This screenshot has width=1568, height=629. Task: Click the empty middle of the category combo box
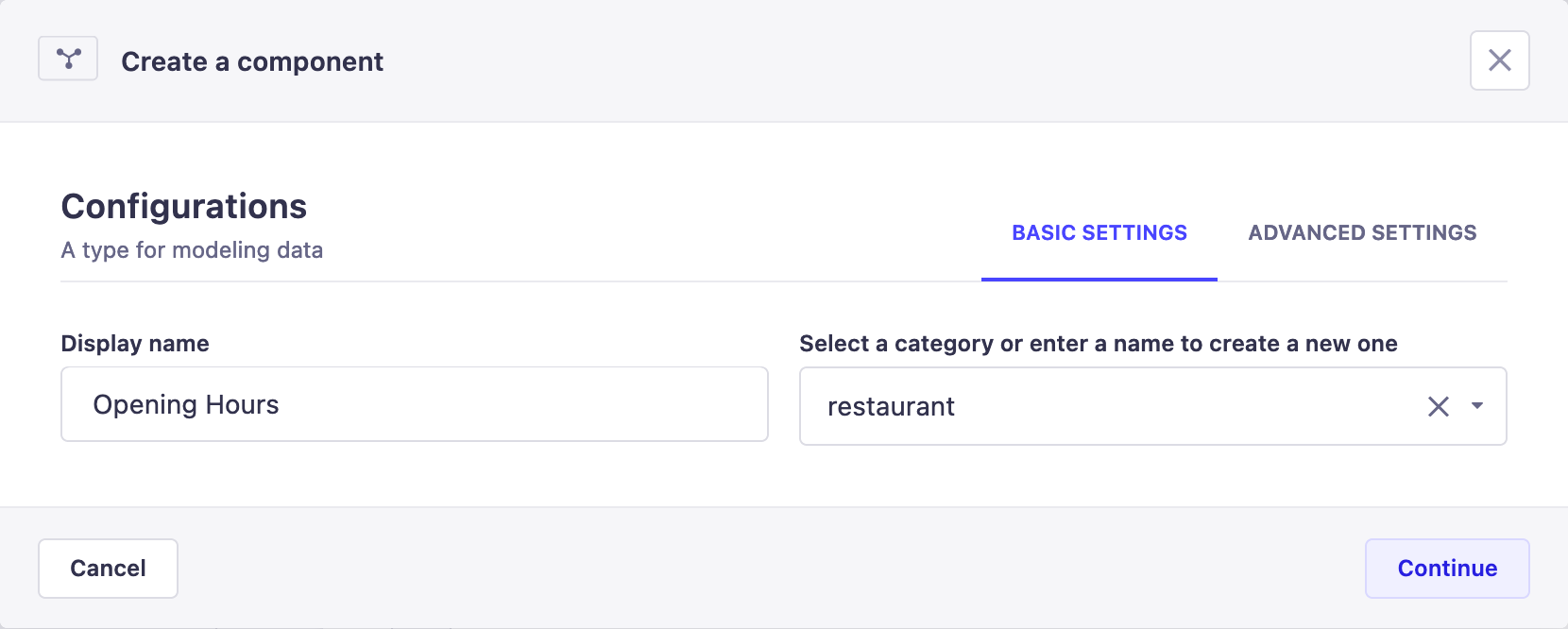1181,407
